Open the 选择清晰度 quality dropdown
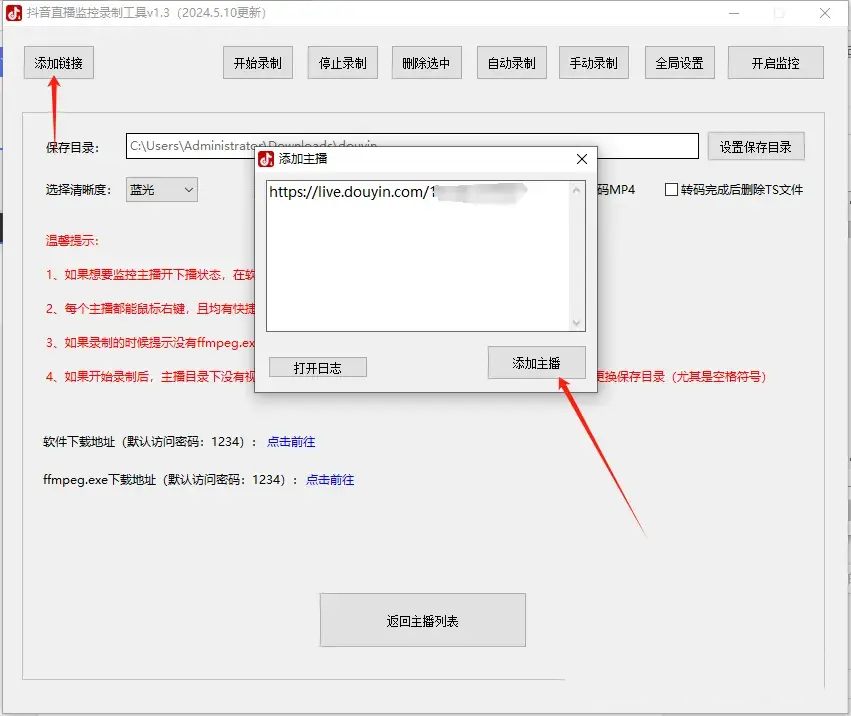851x716 pixels. point(162,190)
